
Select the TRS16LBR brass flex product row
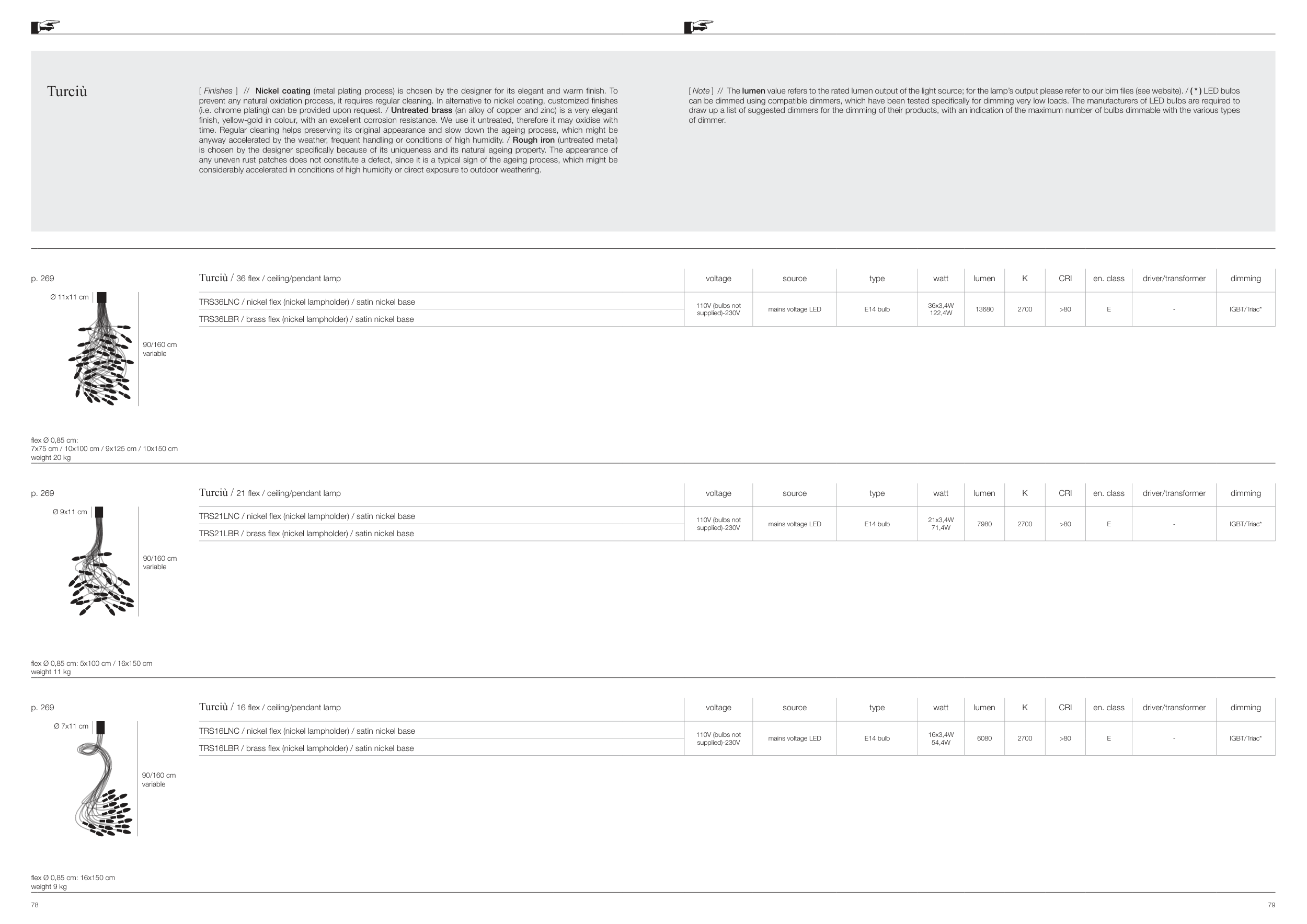click(x=306, y=748)
